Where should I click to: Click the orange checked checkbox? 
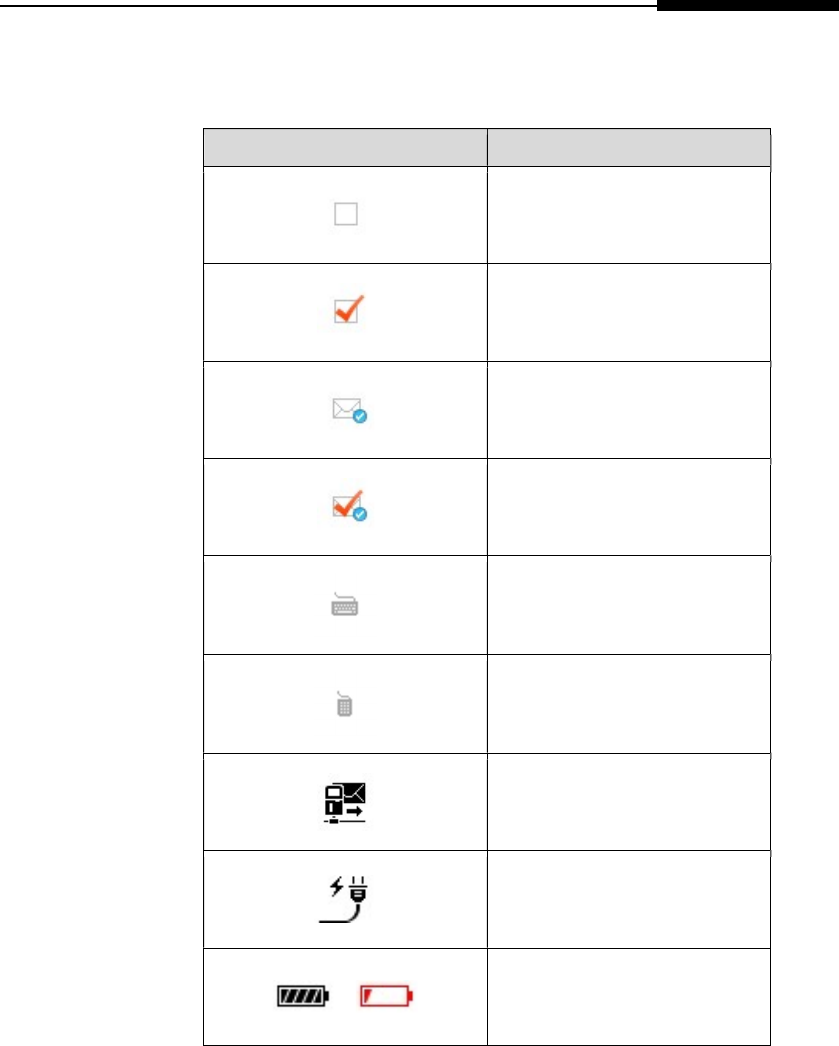[x=347, y=311]
